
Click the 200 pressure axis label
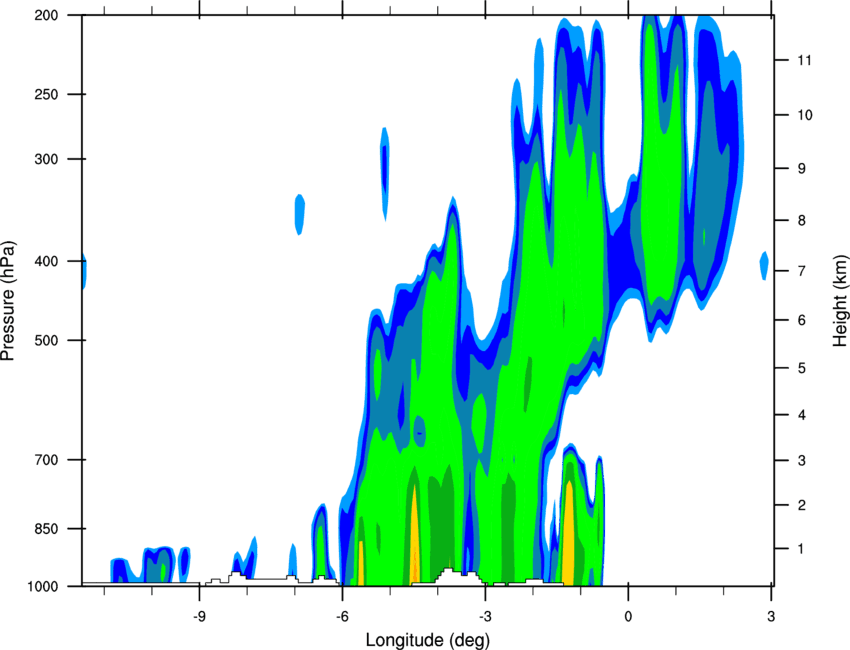pyautogui.click(x=46, y=15)
